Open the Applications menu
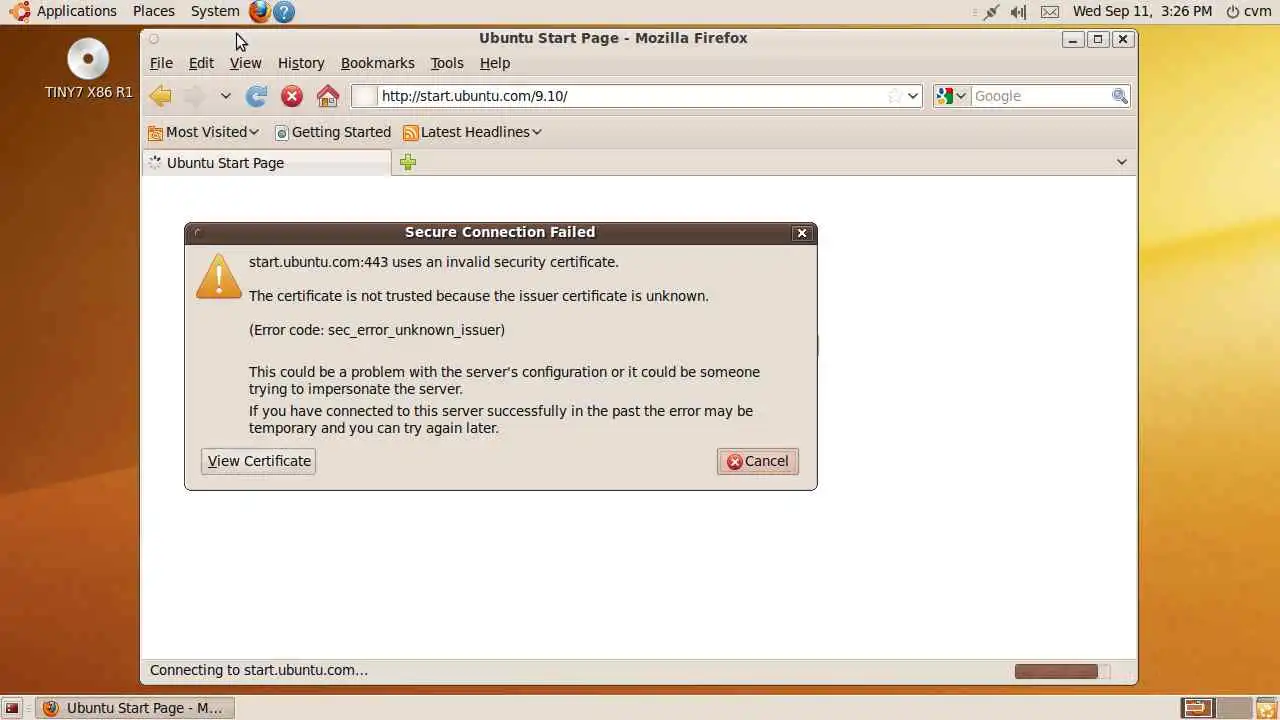 click(64, 11)
